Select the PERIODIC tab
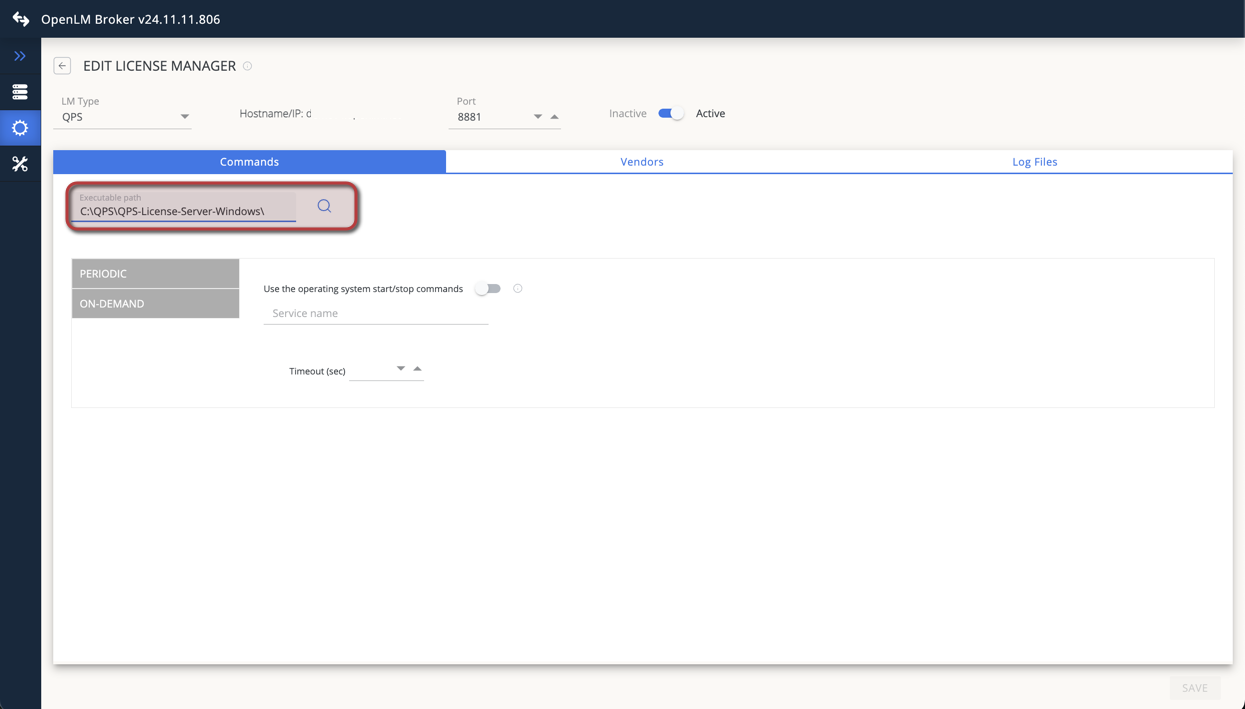 tap(155, 272)
